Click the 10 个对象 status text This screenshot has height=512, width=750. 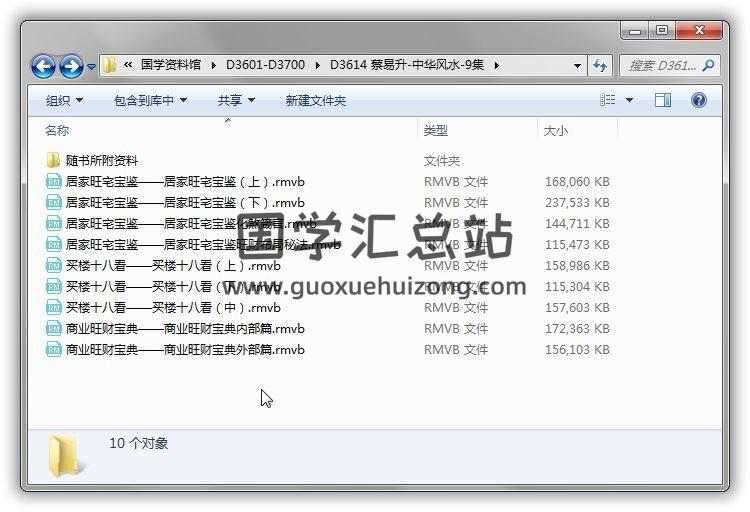point(139,443)
